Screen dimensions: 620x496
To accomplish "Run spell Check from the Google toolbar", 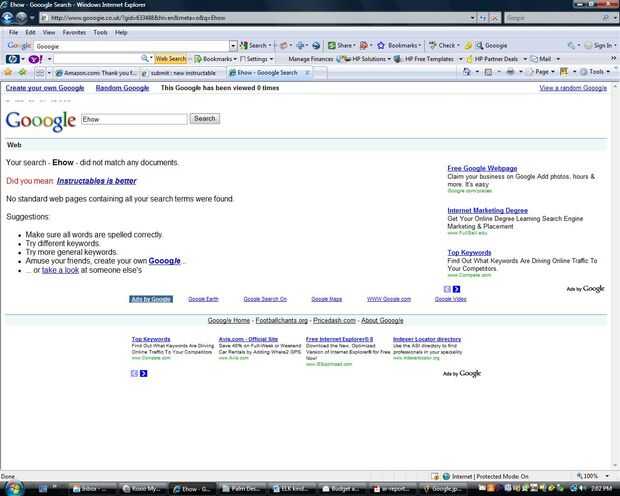I will [x=444, y=45].
